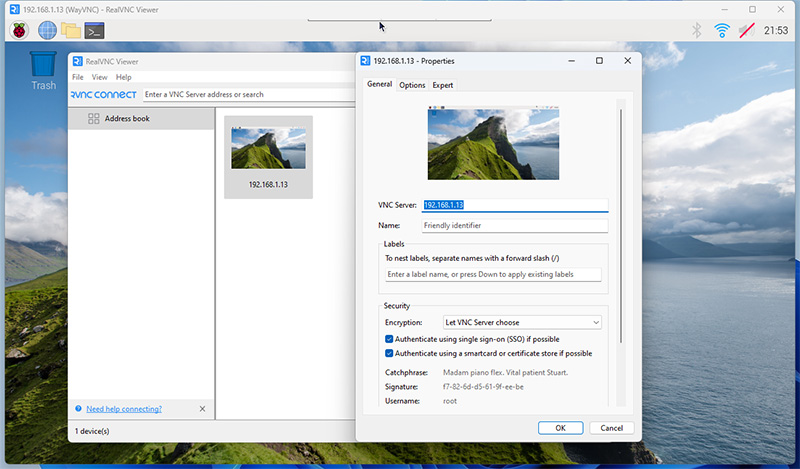The image size is (800, 469).
Task: Click OK in the Properties dialog
Action: pyautogui.click(x=560, y=428)
